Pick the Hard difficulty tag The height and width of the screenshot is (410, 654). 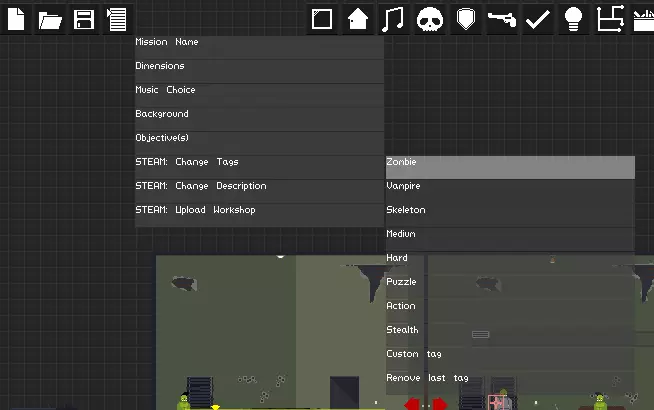[x=510, y=263]
